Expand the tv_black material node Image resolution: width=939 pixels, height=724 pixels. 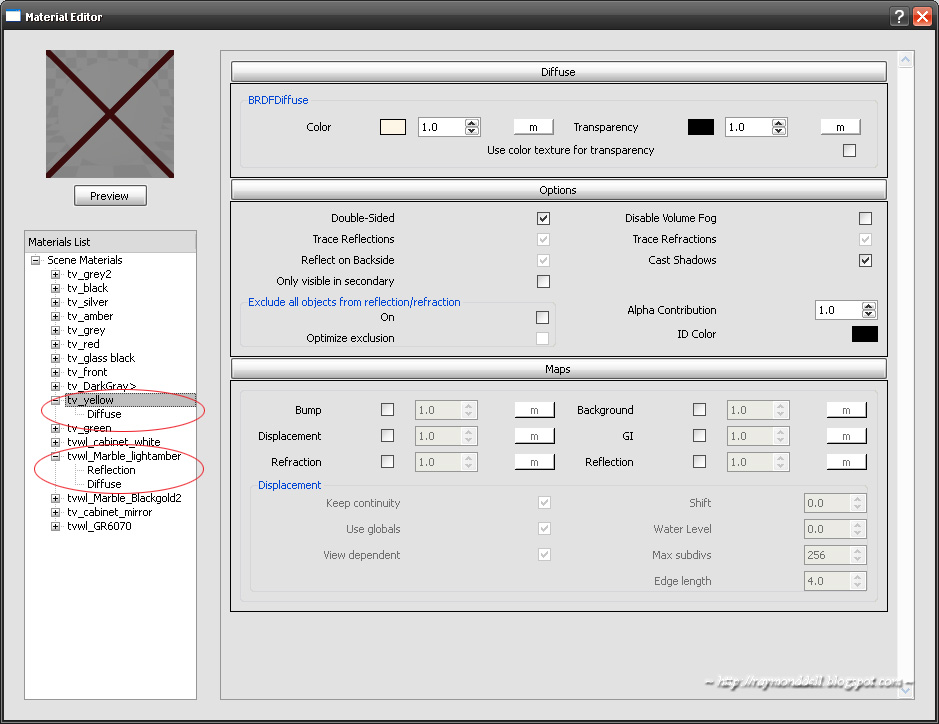click(56, 288)
